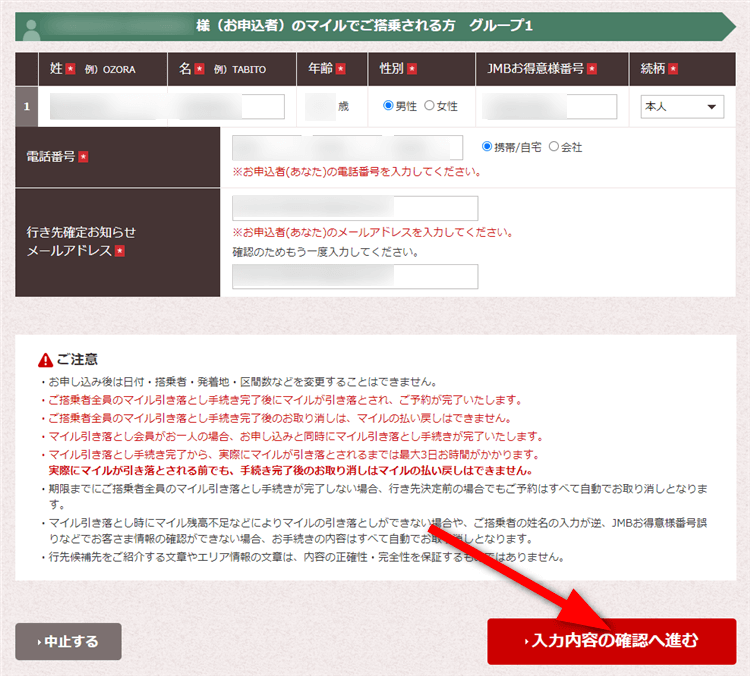Click the required star beside JMBお得意様番号
The image size is (750, 676).
[x=592, y=69]
